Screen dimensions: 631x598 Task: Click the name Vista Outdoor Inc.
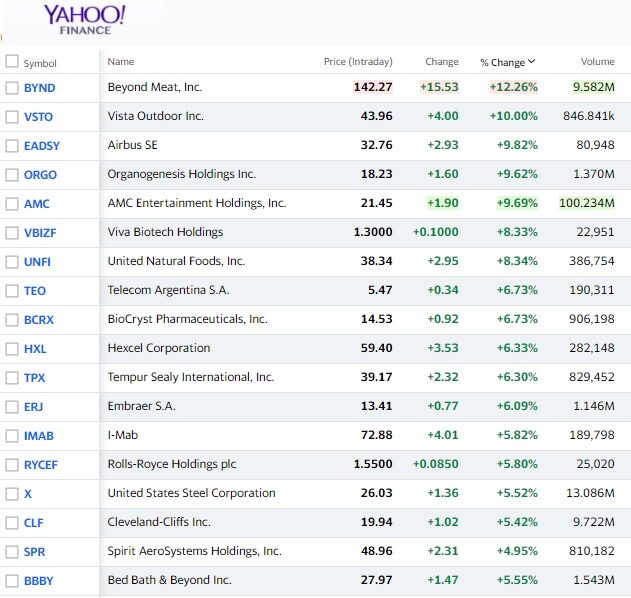(x=156, y=116)
